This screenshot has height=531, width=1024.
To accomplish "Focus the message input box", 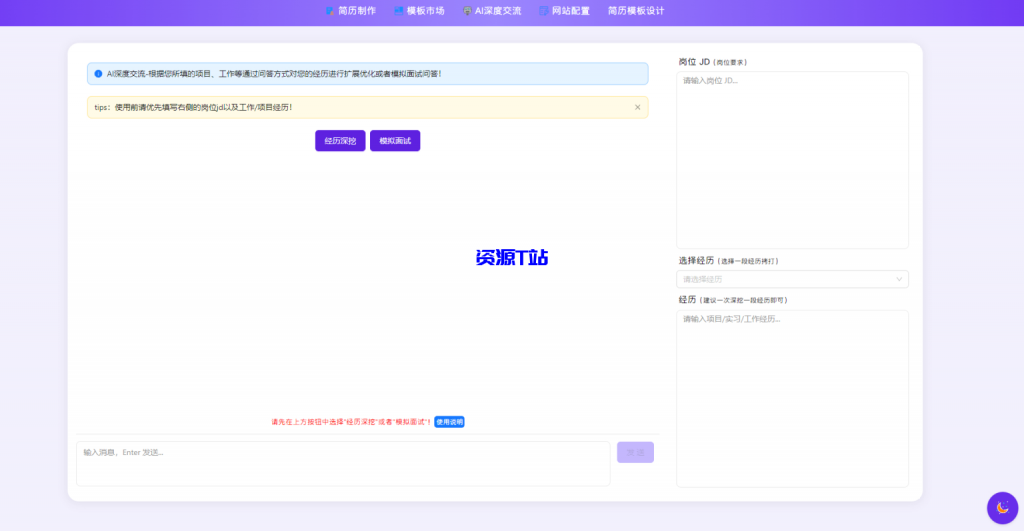I will point(344,464).
